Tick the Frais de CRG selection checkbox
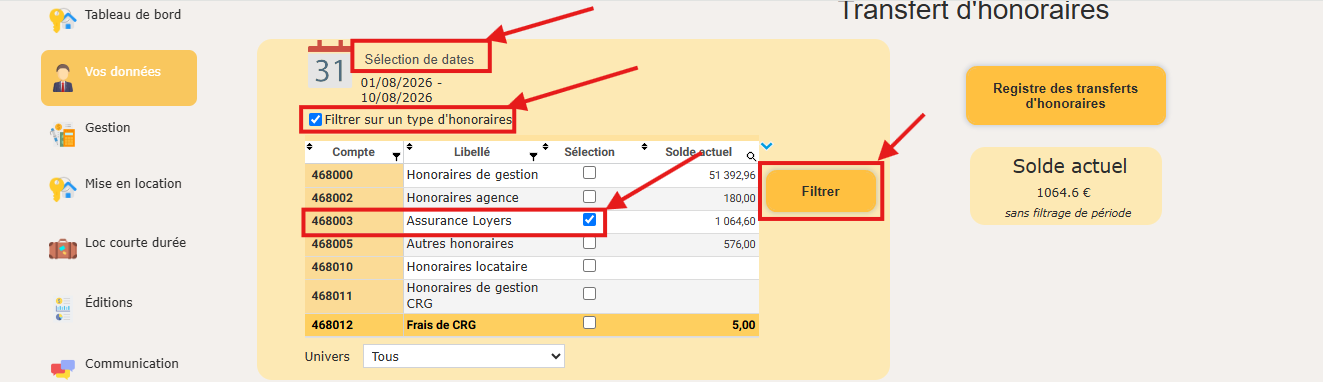 pos(589,323)
